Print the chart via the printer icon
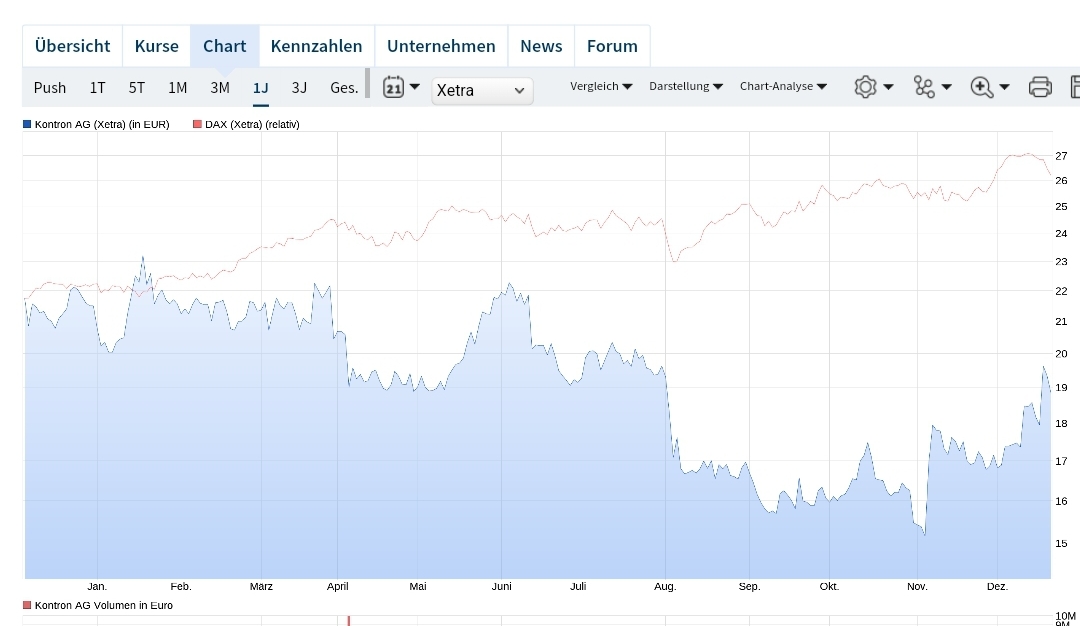 tap(1040, 87)
